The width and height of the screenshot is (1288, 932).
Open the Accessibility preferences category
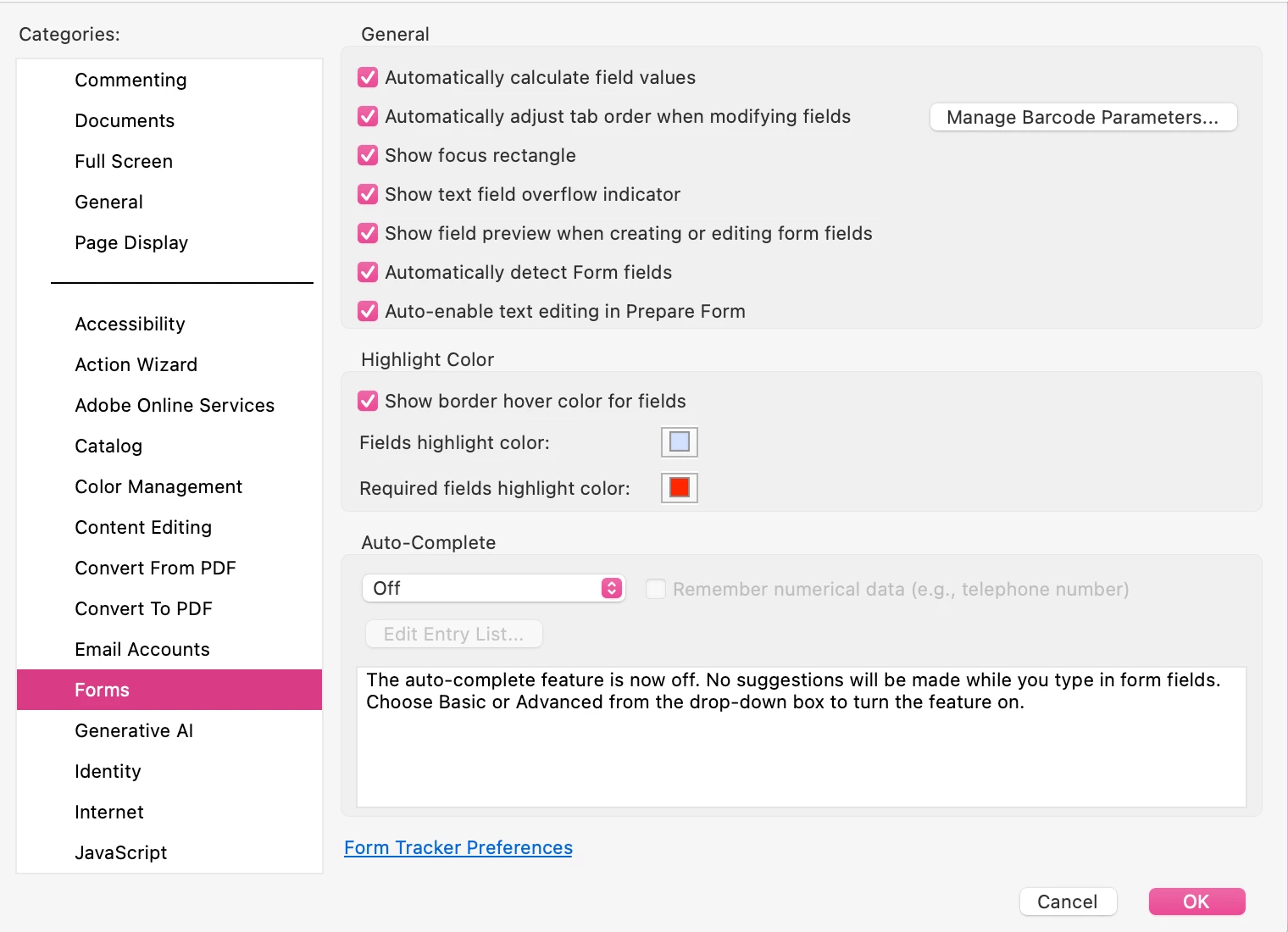[x=130, y=325]
